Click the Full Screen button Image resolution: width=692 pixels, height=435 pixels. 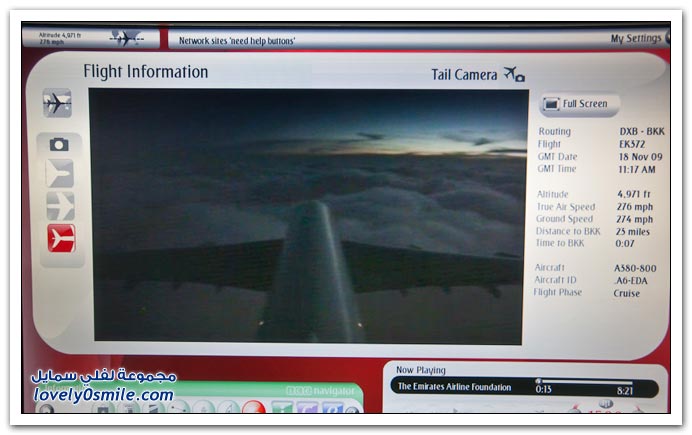pos(581,104)
